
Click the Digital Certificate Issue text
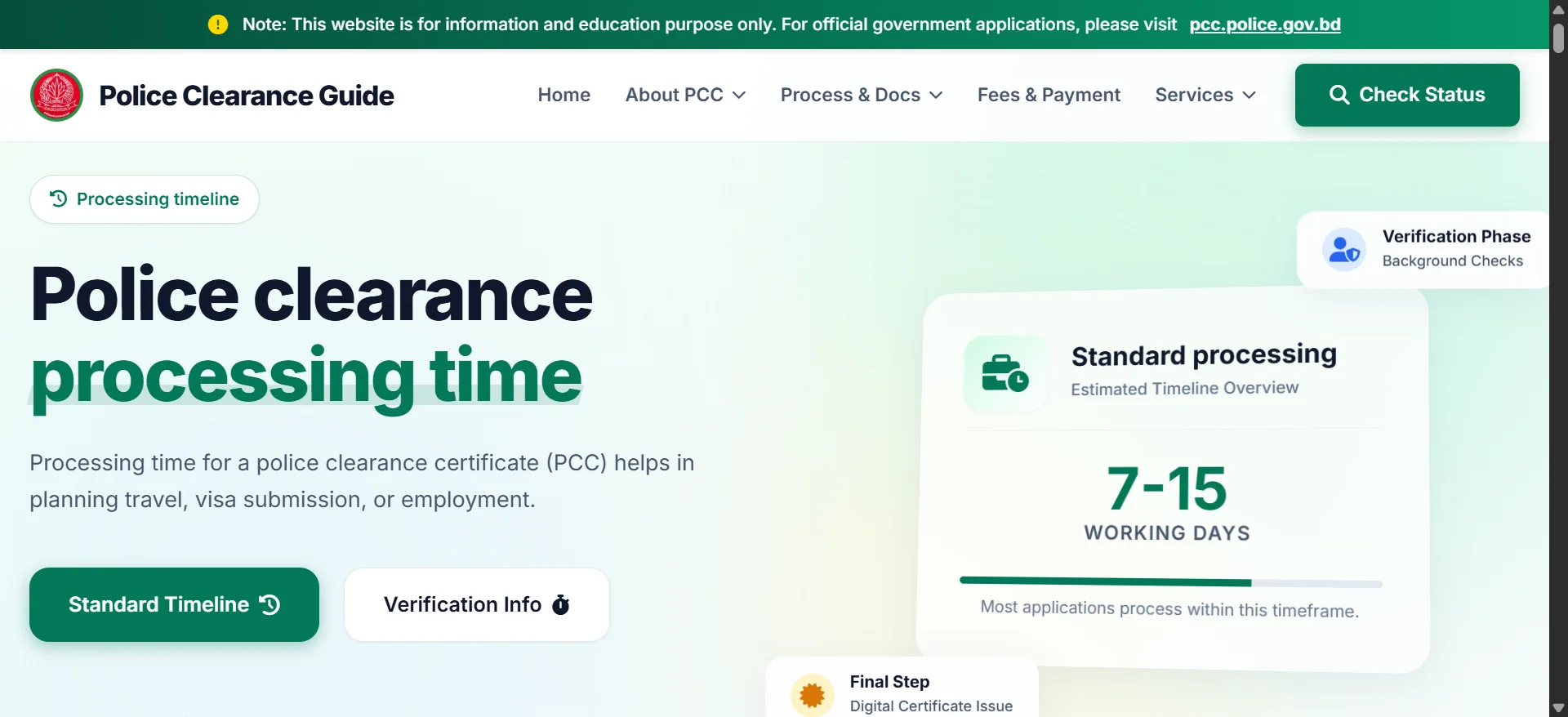(x=931, y=706)
